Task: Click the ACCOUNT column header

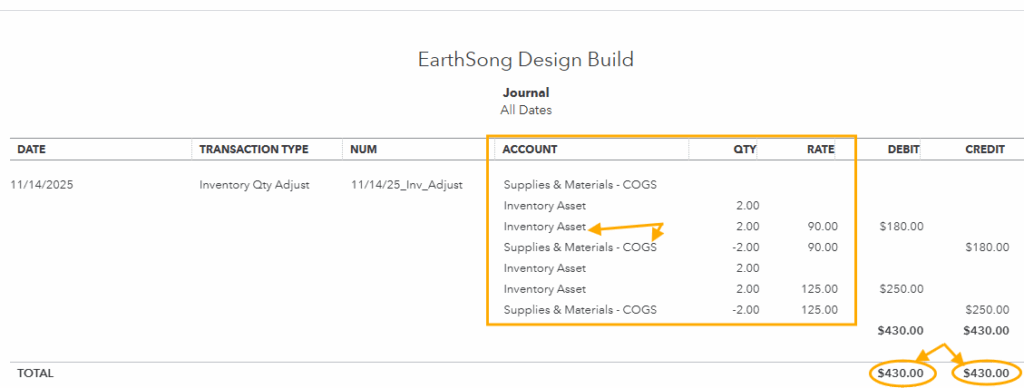Action: pyautogui.click(x=530, y=150)
